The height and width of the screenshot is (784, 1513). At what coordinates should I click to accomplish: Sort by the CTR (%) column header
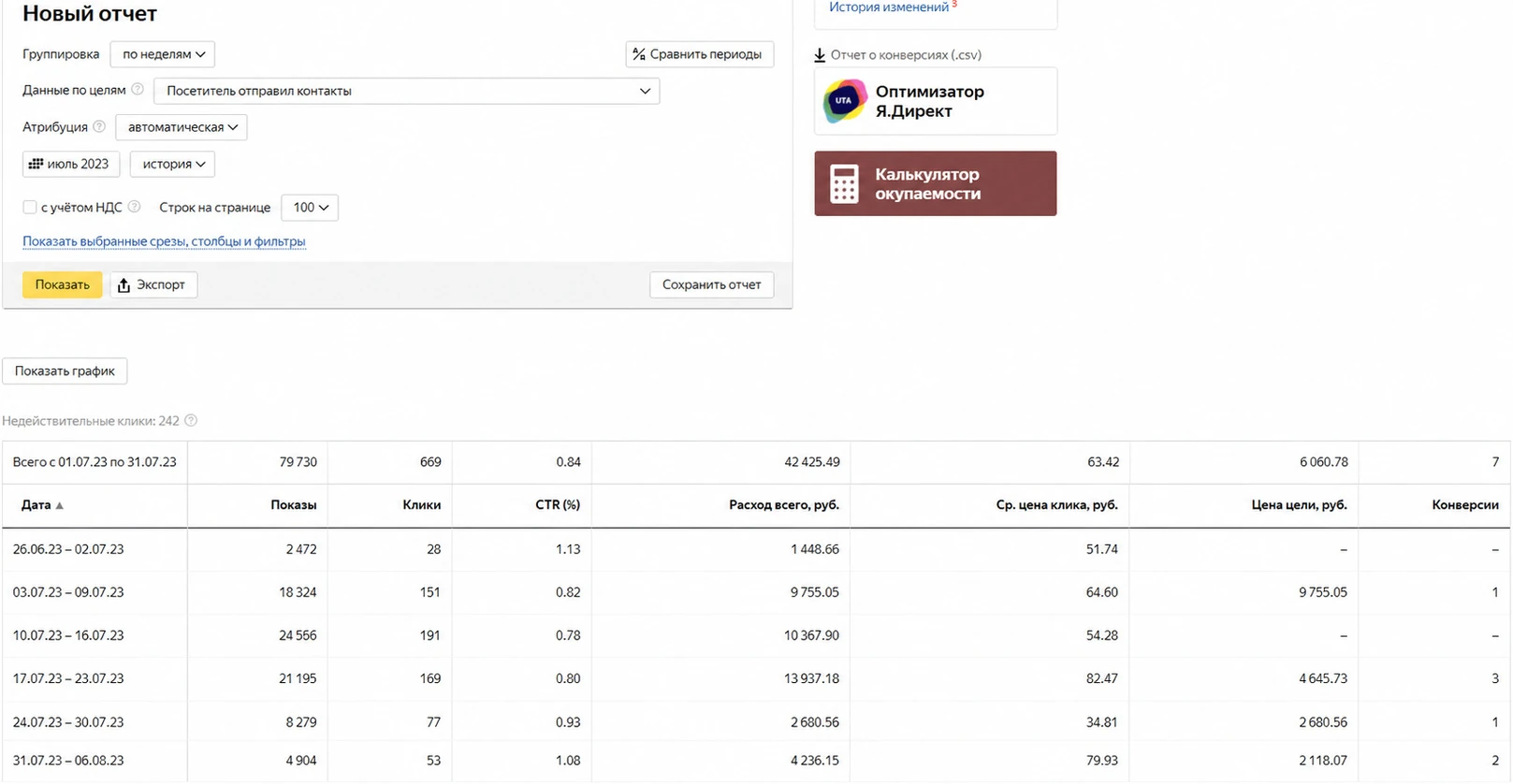[558, 505]
